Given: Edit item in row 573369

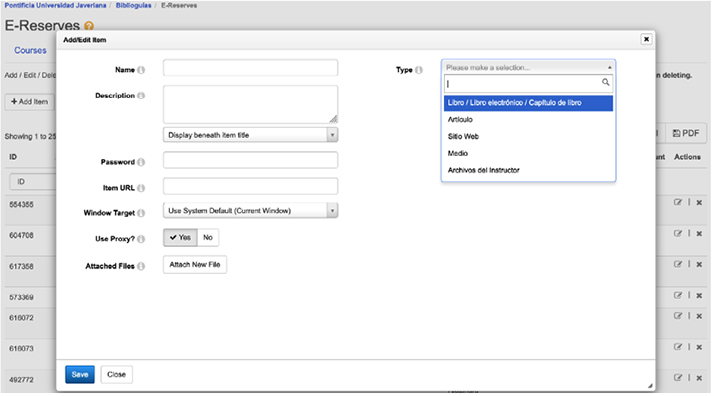Looking at the screenshot, I should pos(678,295).
